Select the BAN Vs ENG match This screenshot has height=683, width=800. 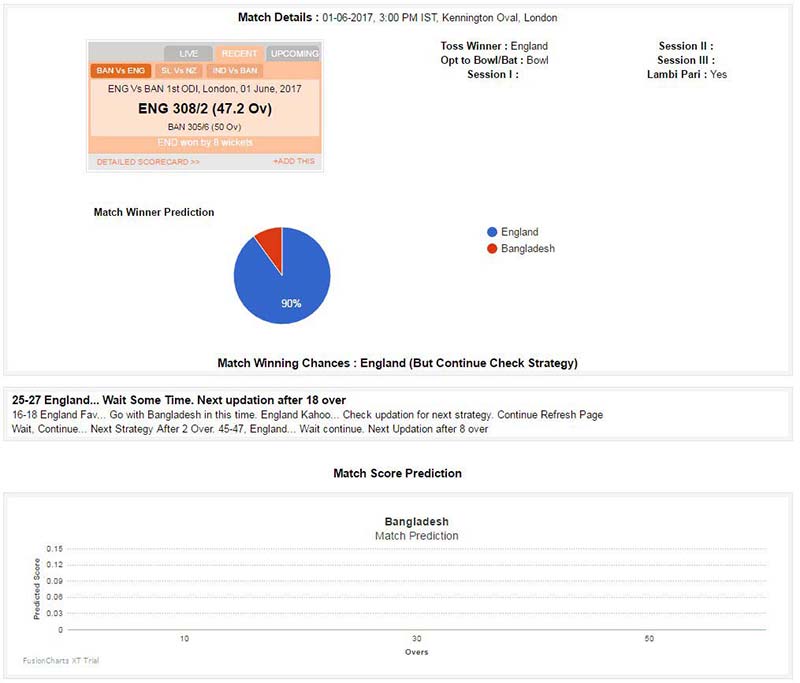click(x=121, y=71)
